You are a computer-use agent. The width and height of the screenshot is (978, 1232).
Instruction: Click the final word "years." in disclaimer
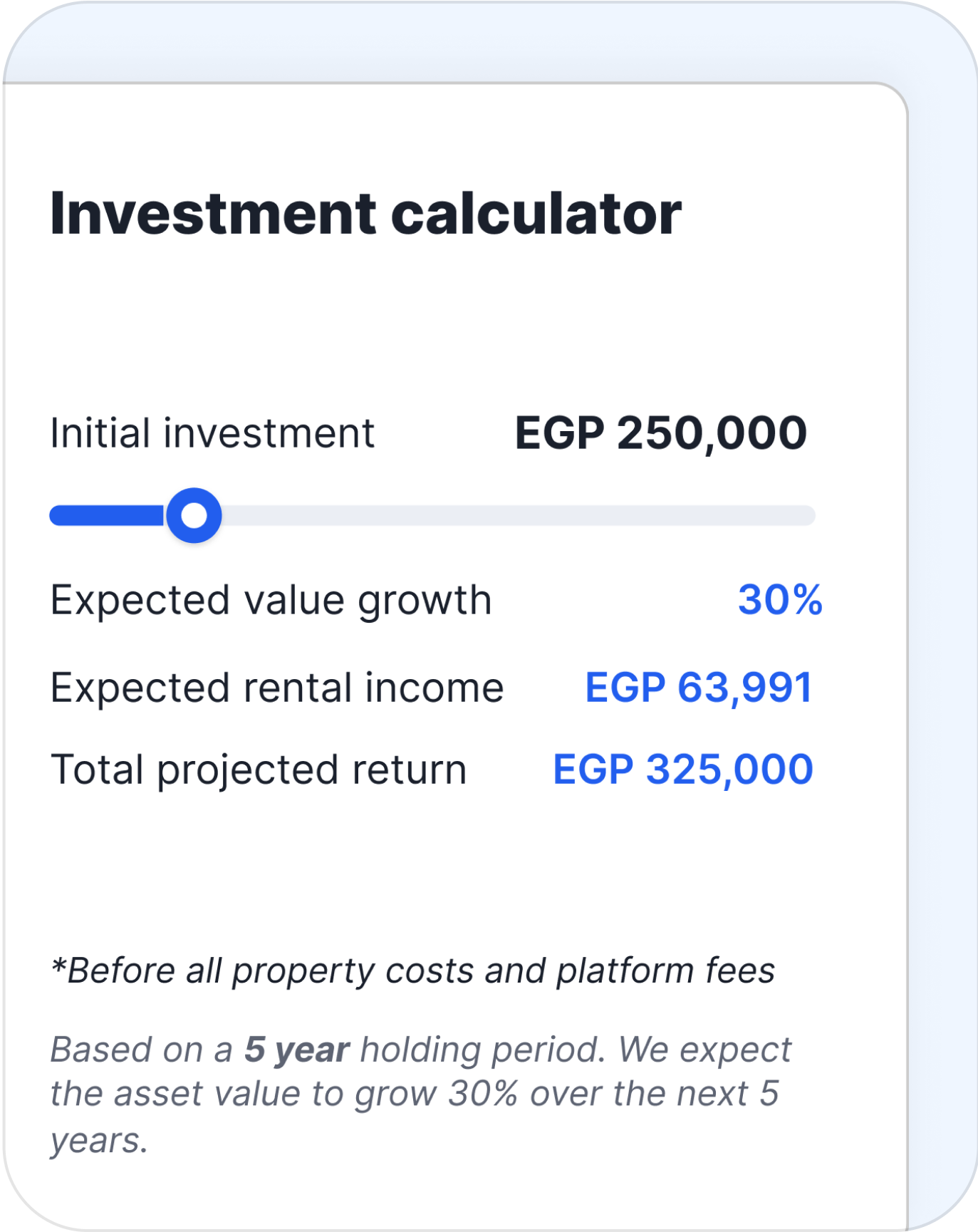99,1141
